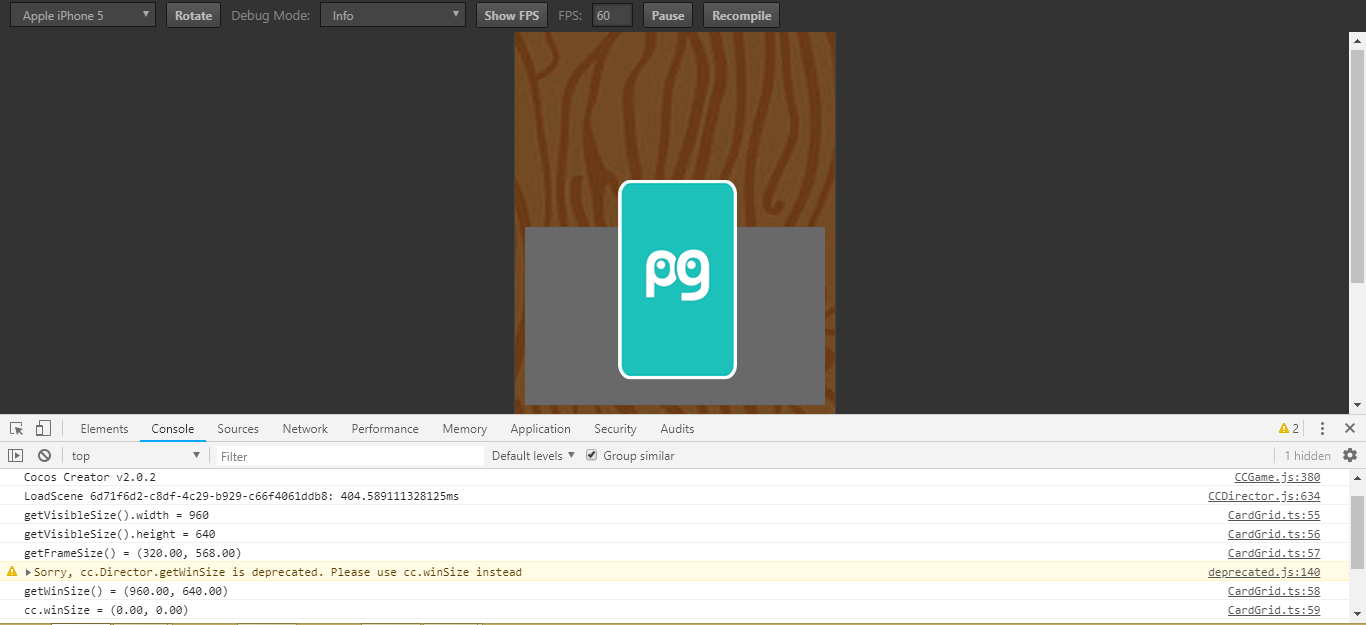Close the DevTools panel

click(1349, 429)
